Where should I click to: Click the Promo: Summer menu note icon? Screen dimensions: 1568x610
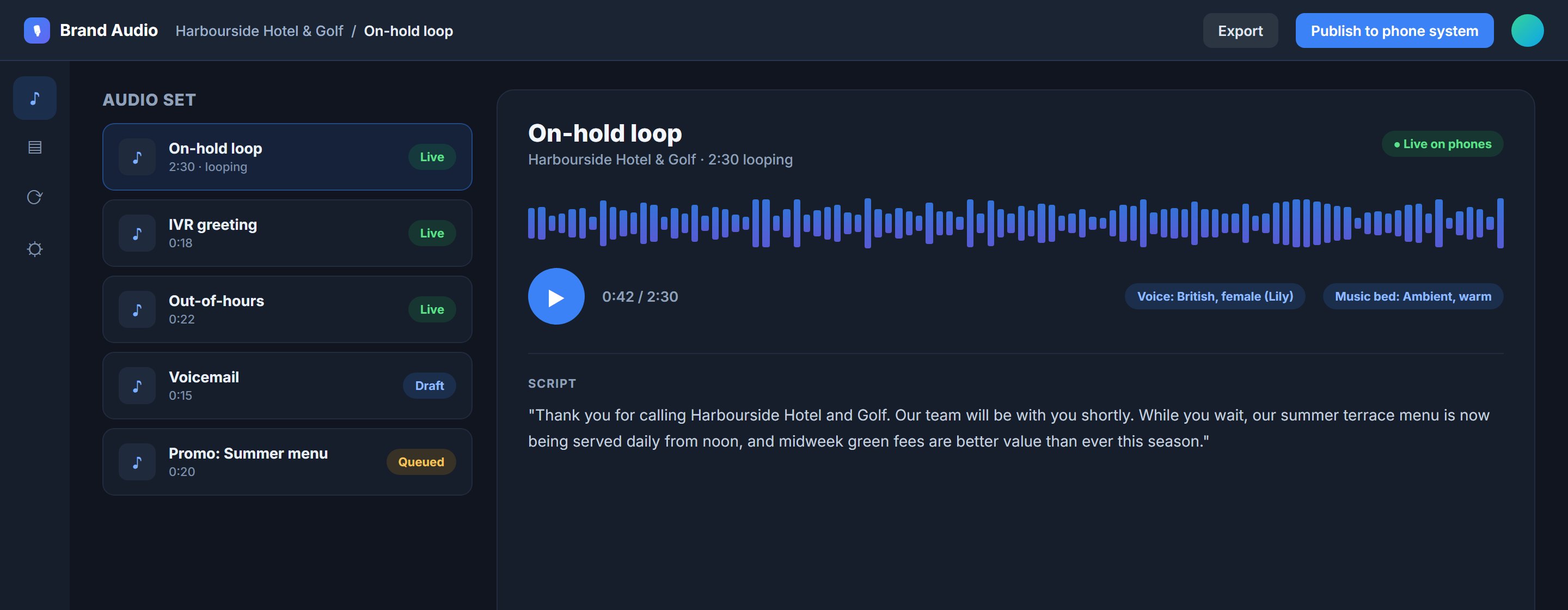click(x=137, y=462)
